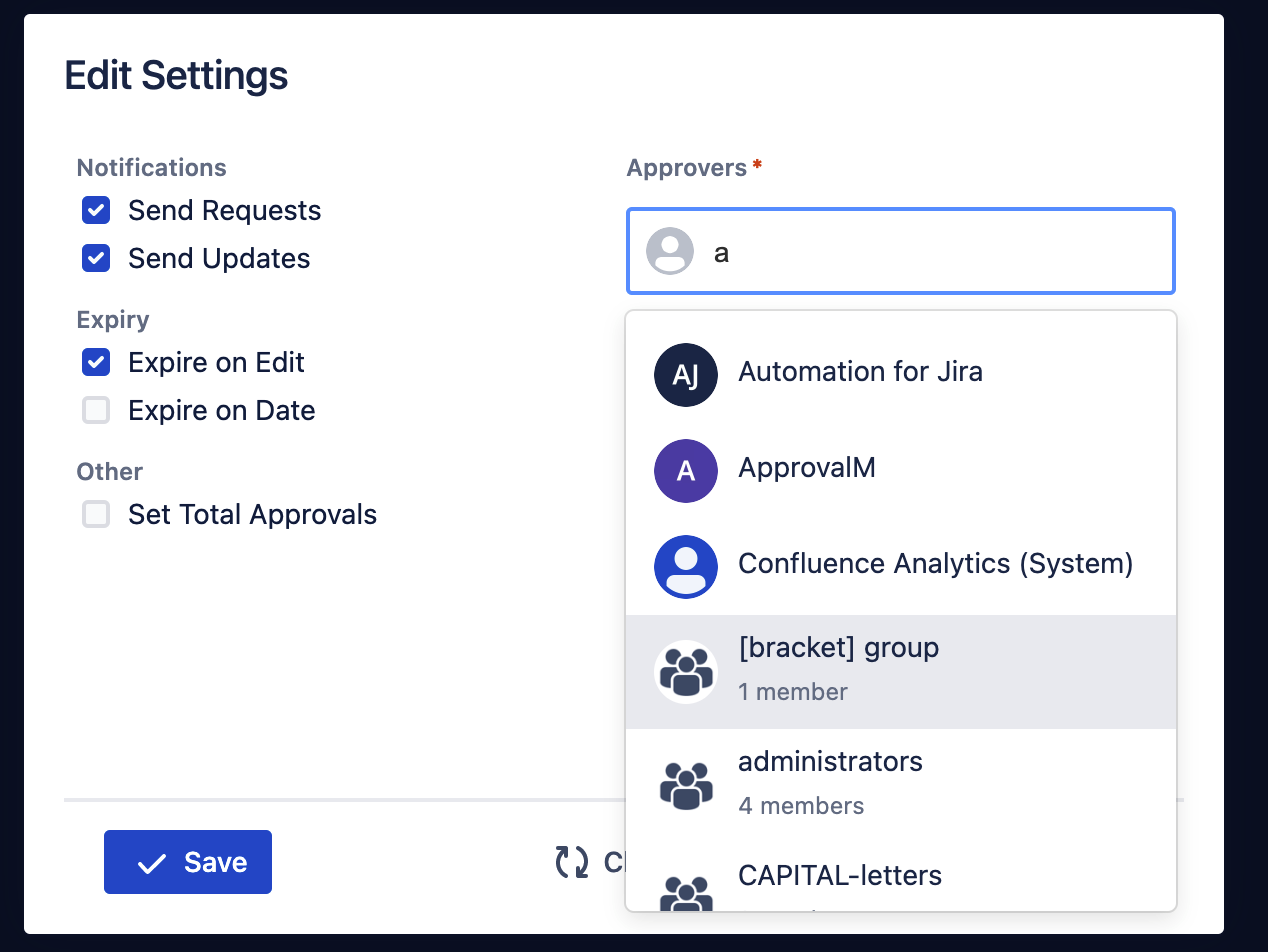Screen dimensions: 1268x952
Task: Select Automation for Jira from dropdown list
Action: pos(860,373)
